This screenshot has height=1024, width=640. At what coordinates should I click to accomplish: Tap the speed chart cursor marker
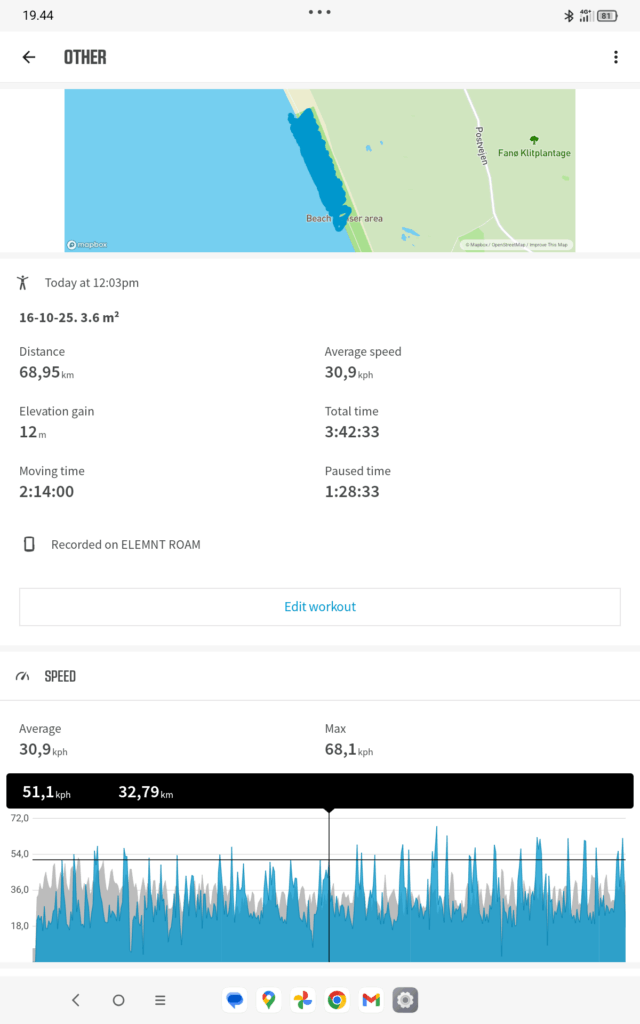(329, 811)
